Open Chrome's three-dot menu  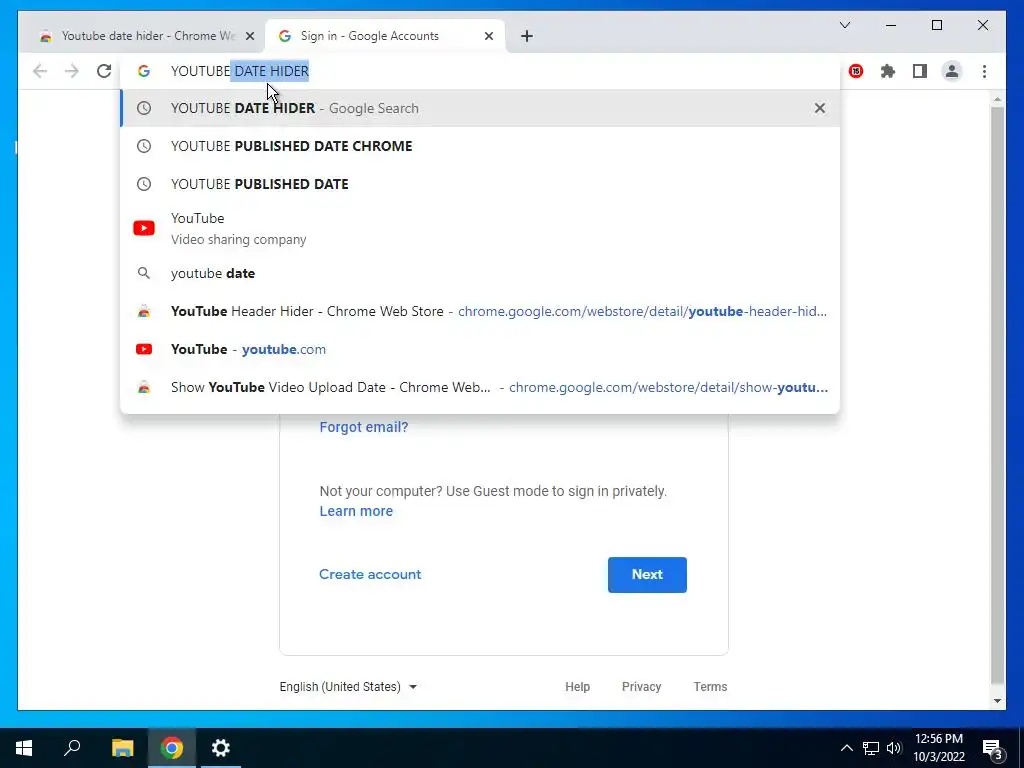point(984,71)
